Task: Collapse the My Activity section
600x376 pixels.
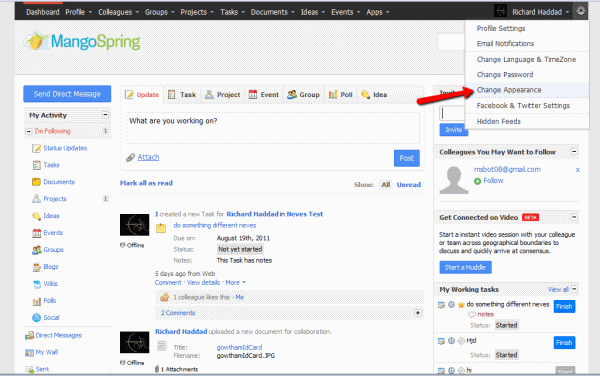Action: (x=105, y=115)
